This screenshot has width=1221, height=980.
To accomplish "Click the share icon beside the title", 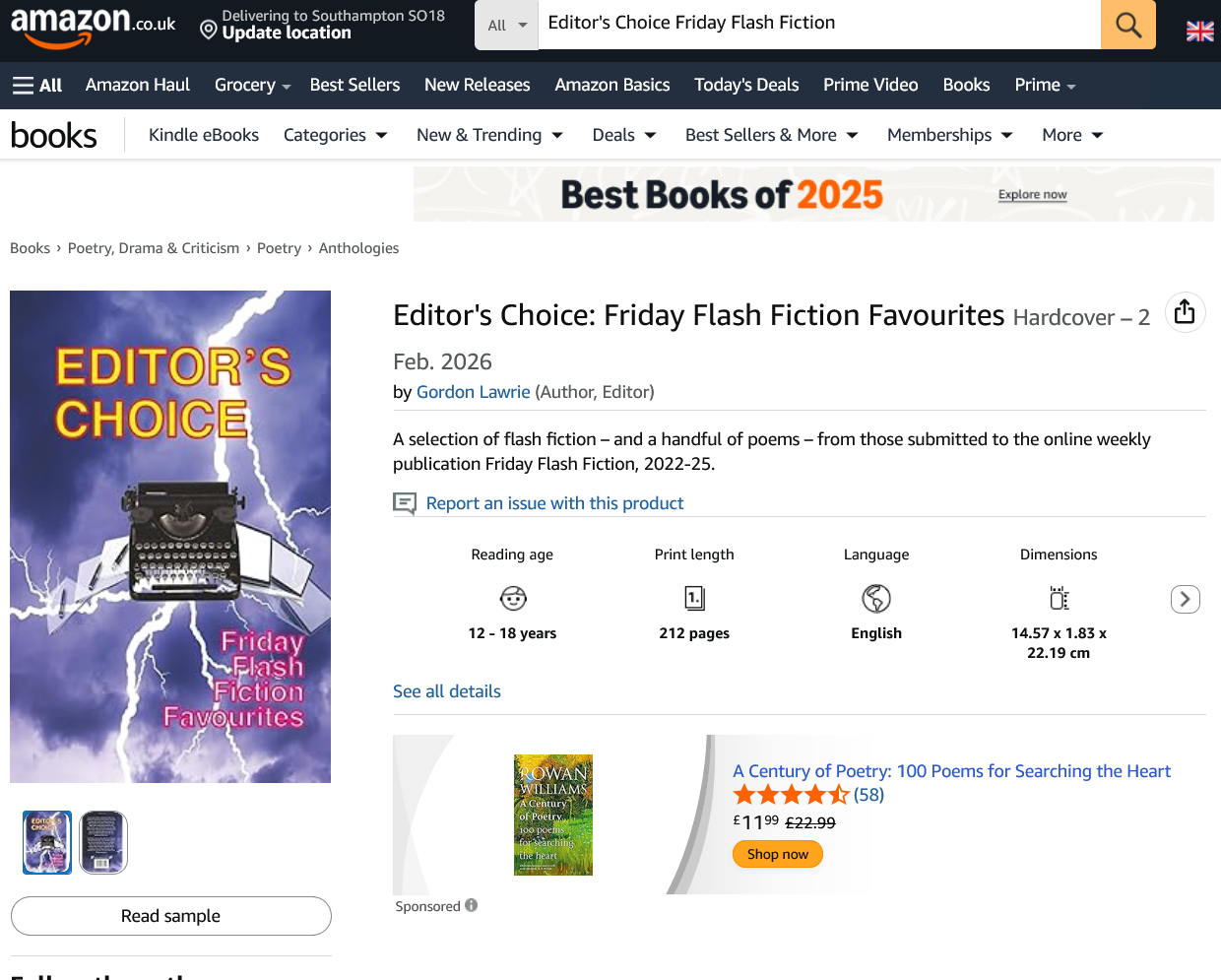I will point(1185,312).
